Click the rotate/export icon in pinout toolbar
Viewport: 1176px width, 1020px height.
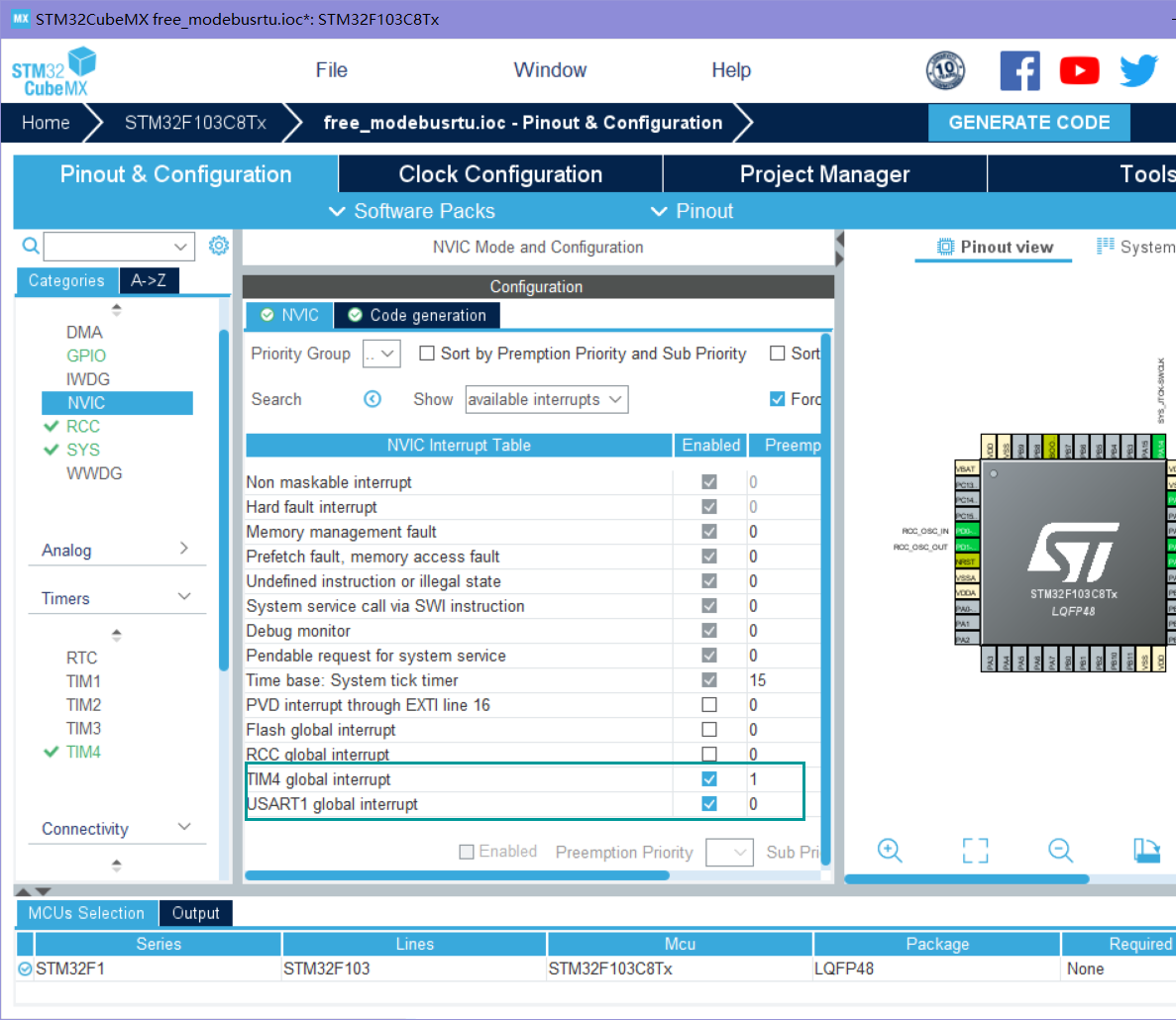tap(1146, 850)
